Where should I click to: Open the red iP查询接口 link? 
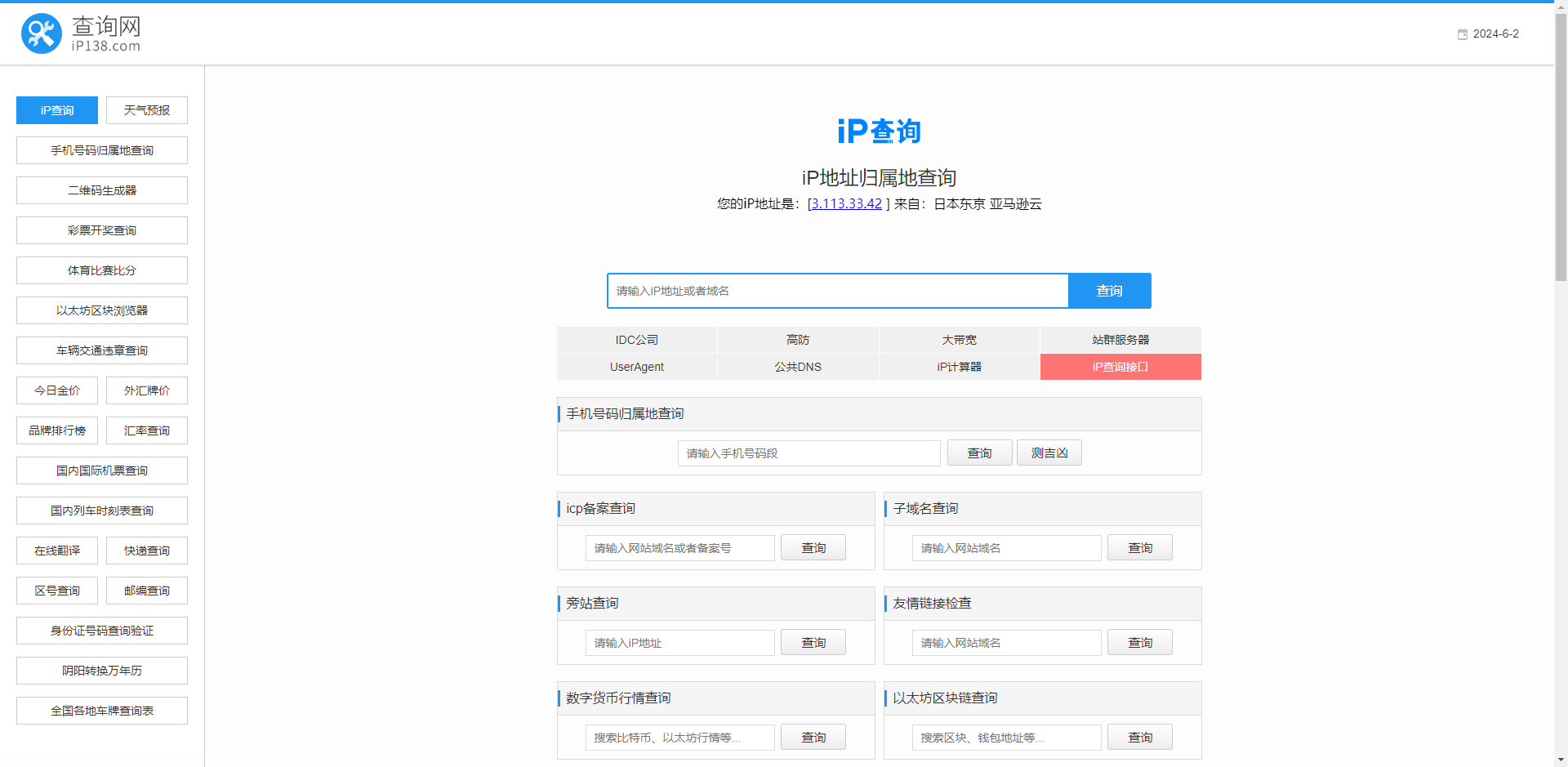coord(1120,367)
